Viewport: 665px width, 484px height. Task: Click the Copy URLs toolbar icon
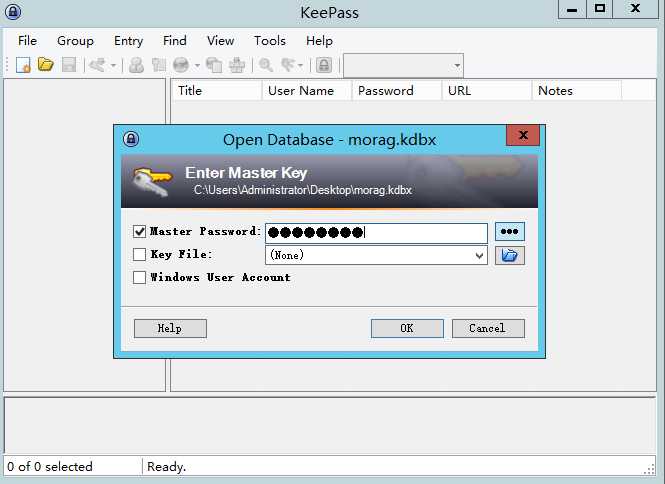[214, 65]
